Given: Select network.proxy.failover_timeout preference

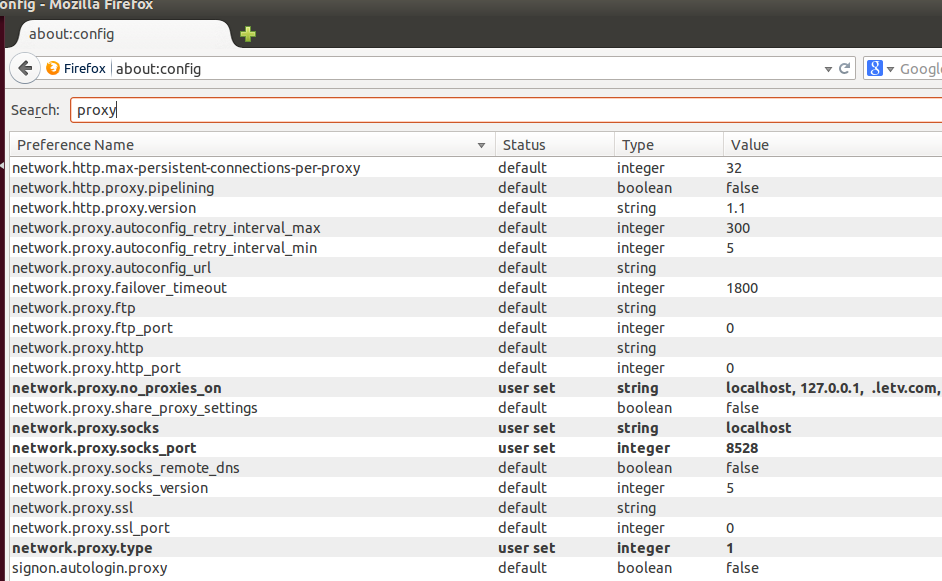Looking at the screenshot, I should 120,288.
